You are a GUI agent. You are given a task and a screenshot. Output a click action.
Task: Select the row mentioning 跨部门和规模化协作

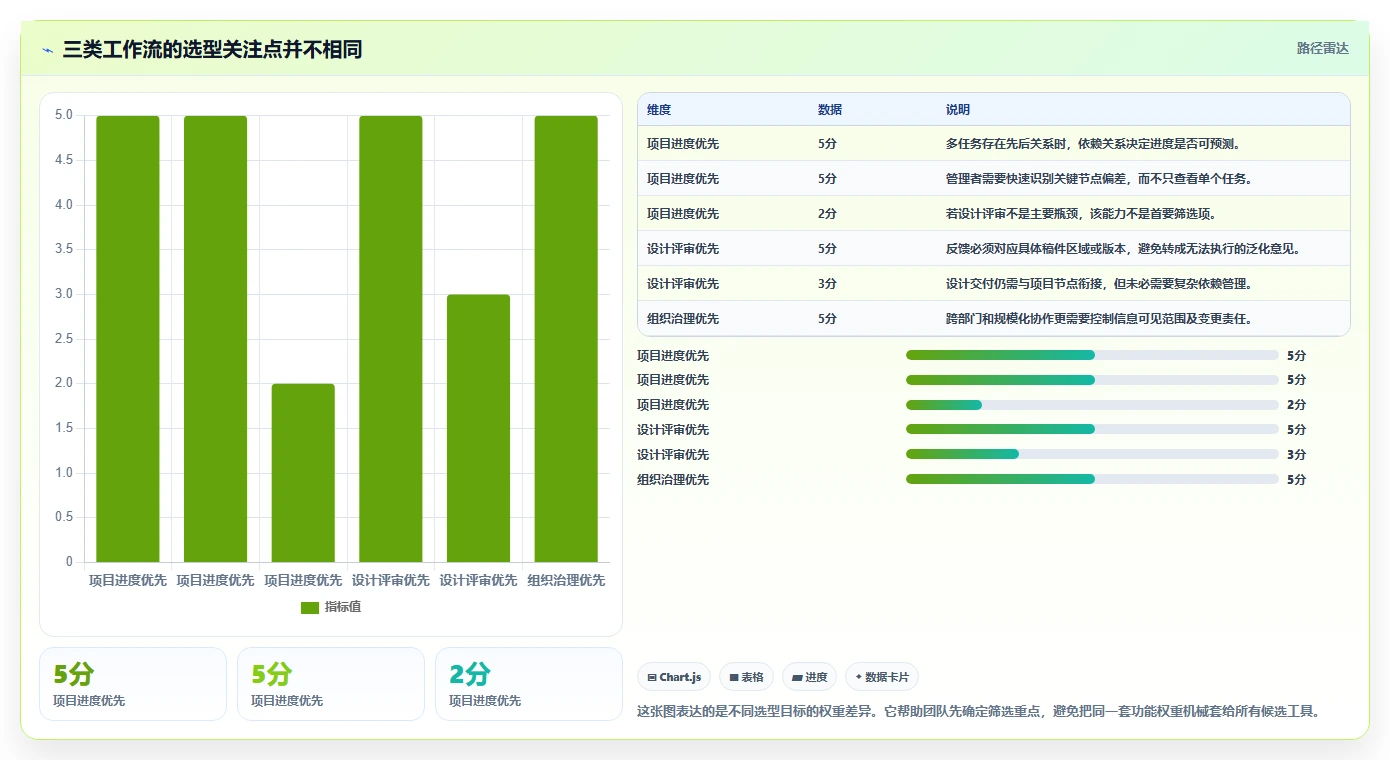(993, 319)
